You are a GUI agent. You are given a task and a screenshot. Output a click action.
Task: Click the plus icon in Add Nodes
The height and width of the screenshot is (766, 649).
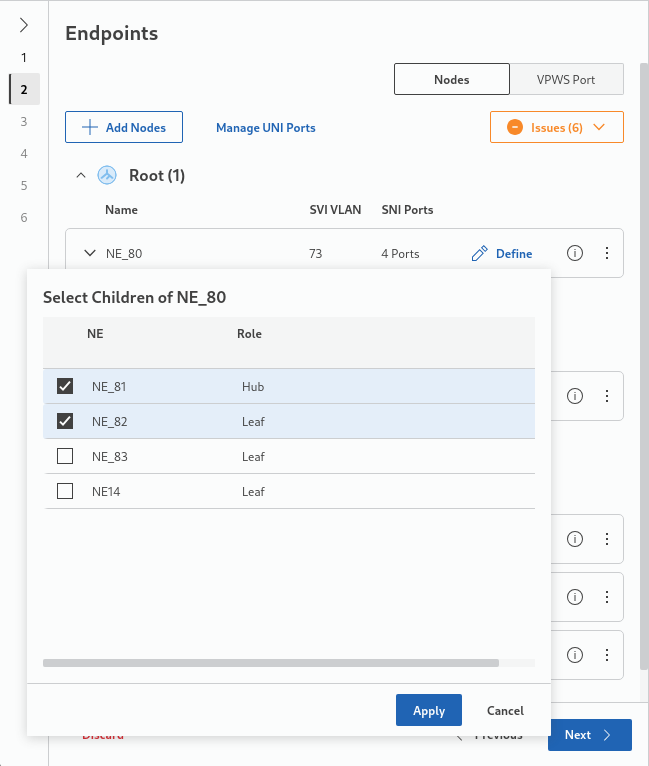click(90, 127)
